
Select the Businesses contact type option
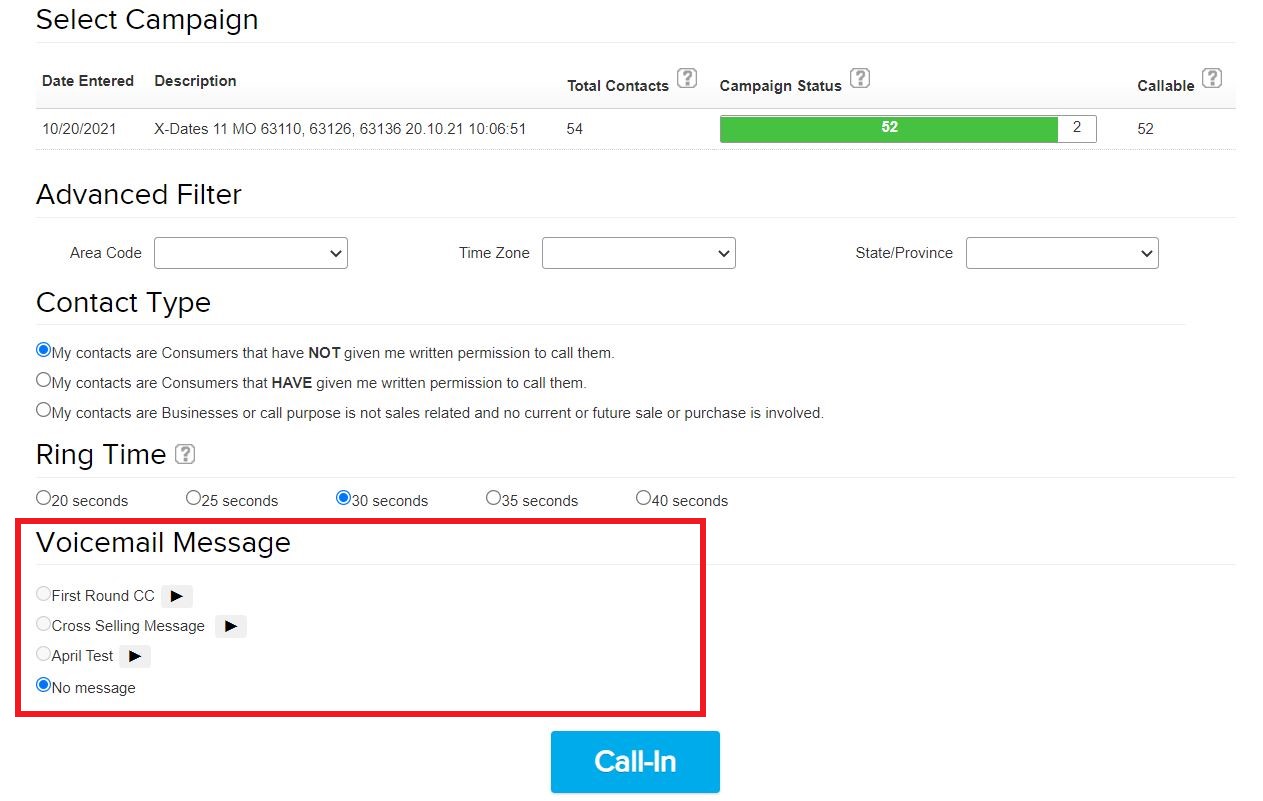44,410
